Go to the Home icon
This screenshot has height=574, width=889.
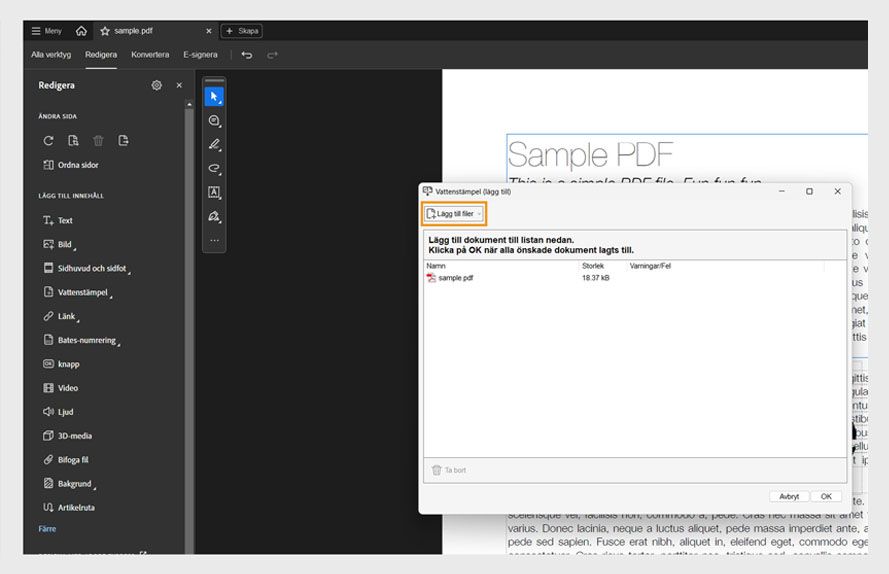(81, 31)
